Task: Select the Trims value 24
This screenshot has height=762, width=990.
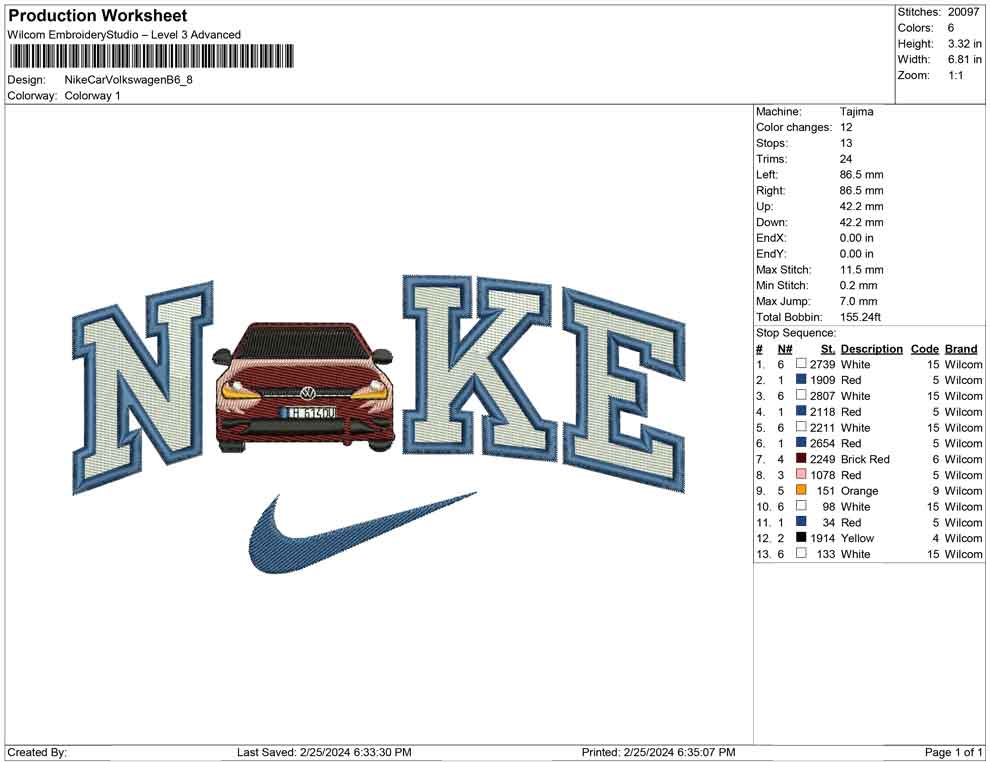Action: click(846, 159)
